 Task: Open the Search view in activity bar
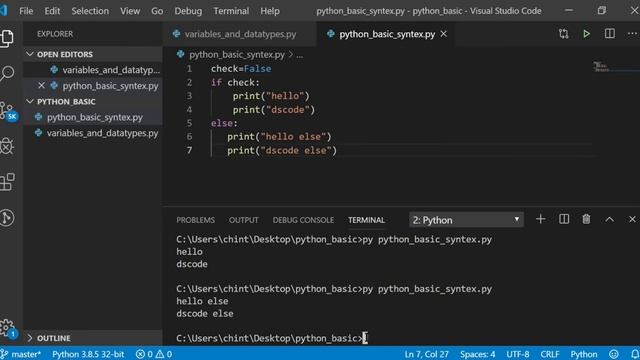tap(7, 73)
